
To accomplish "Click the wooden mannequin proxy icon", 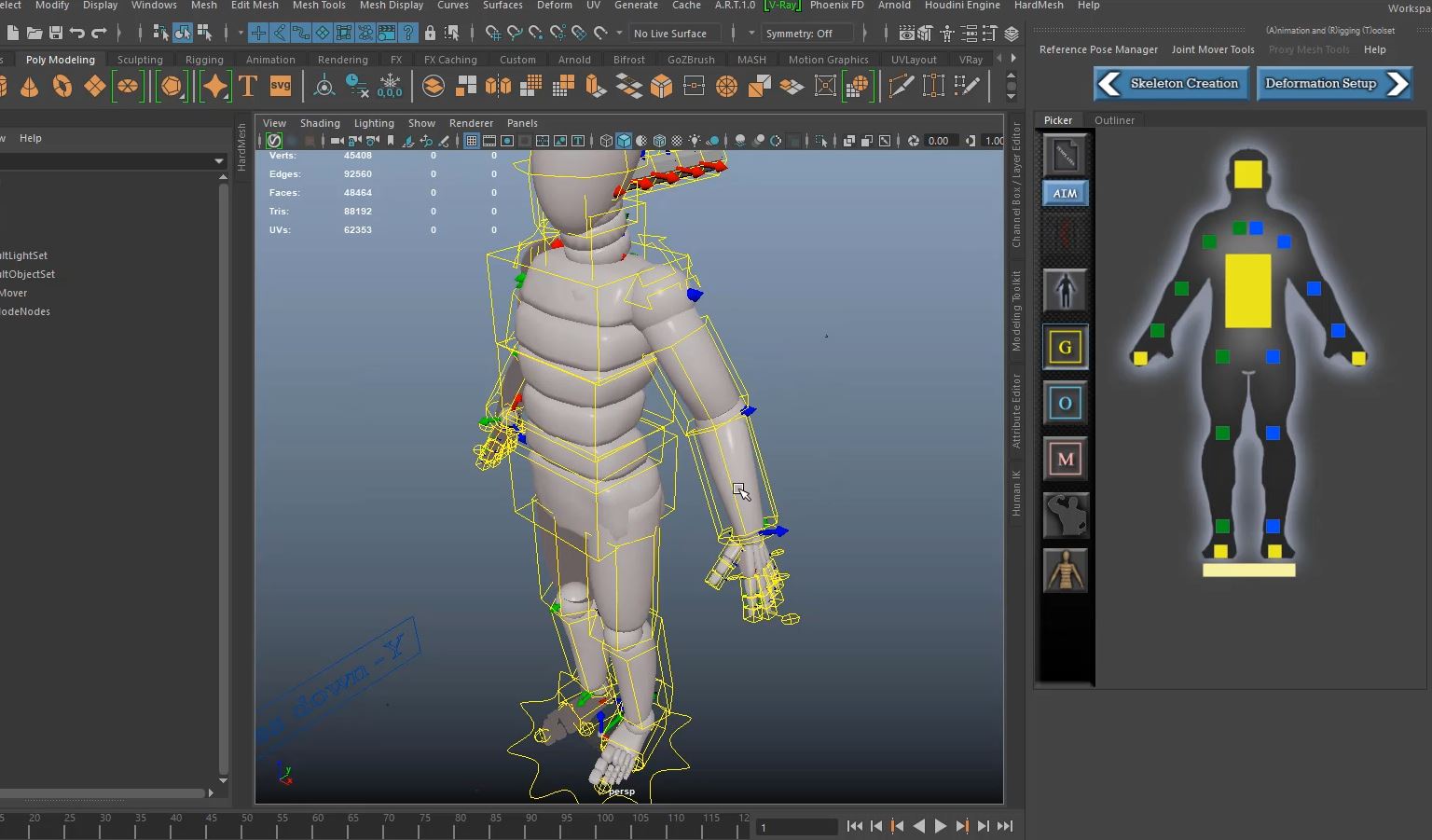I will click(x=1065, y=571).
